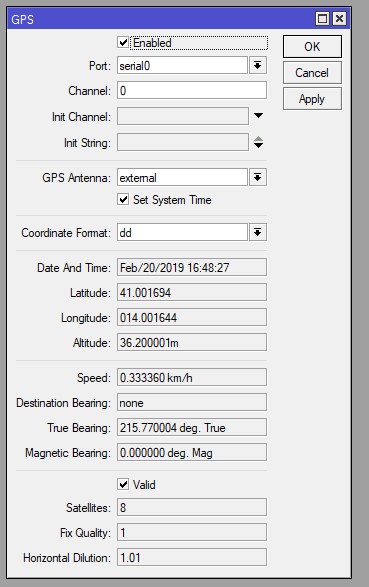Viewport: 369px width, 587px height.
Task: Click the maximize window icon in title bar
Action: pyautogui.click(x=323, y=18)
